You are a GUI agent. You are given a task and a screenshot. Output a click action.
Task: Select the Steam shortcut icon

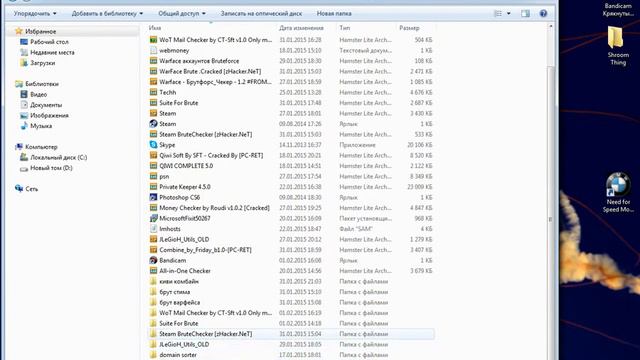tap(153, 124)
